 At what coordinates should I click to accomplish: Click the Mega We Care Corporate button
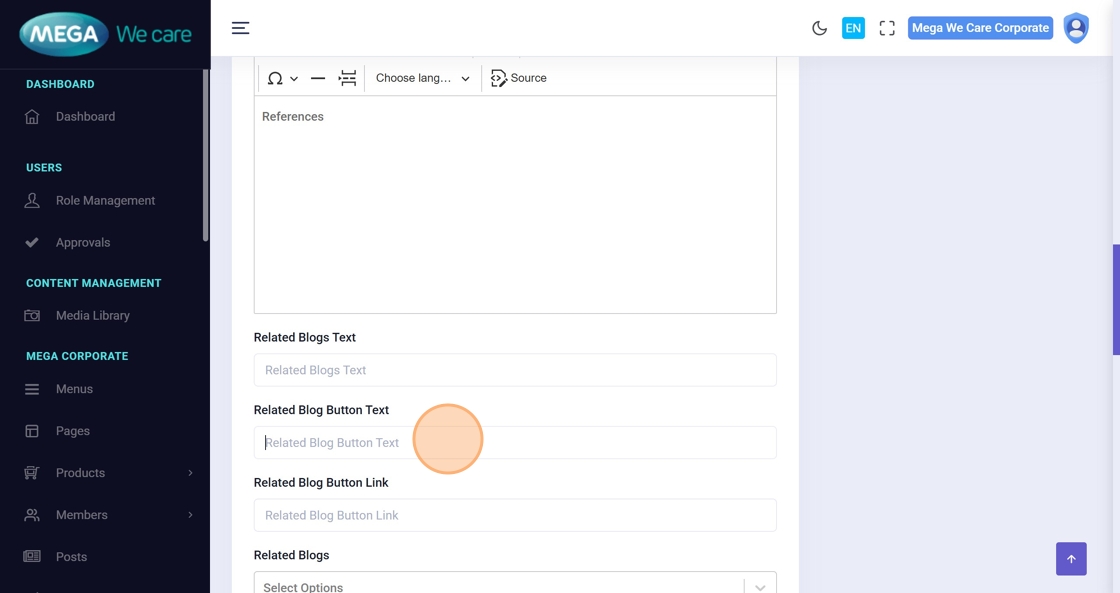coord(980,28)
